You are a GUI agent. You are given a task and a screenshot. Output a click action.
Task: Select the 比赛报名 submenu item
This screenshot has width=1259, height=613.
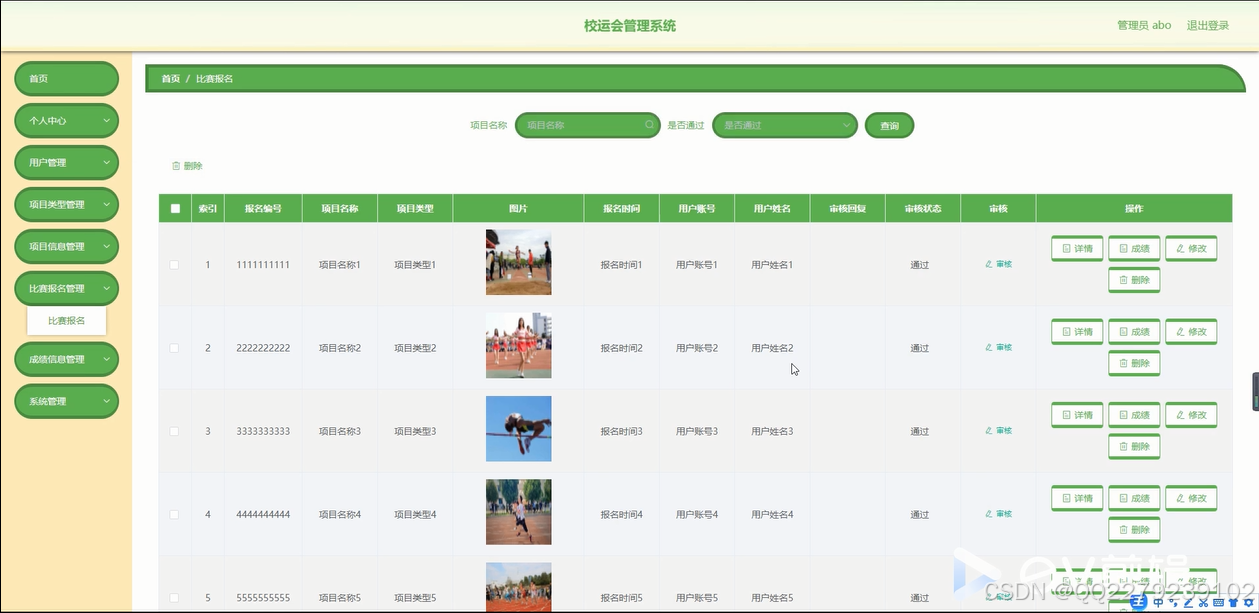[67, 321]
